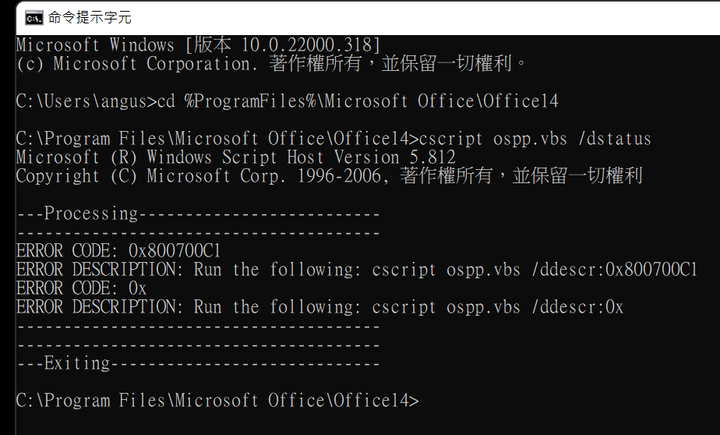This screenshot has height=435, width=720.
Task: Click the Windows Script Host Version 5.812 line
Action: tap(236, 158)
